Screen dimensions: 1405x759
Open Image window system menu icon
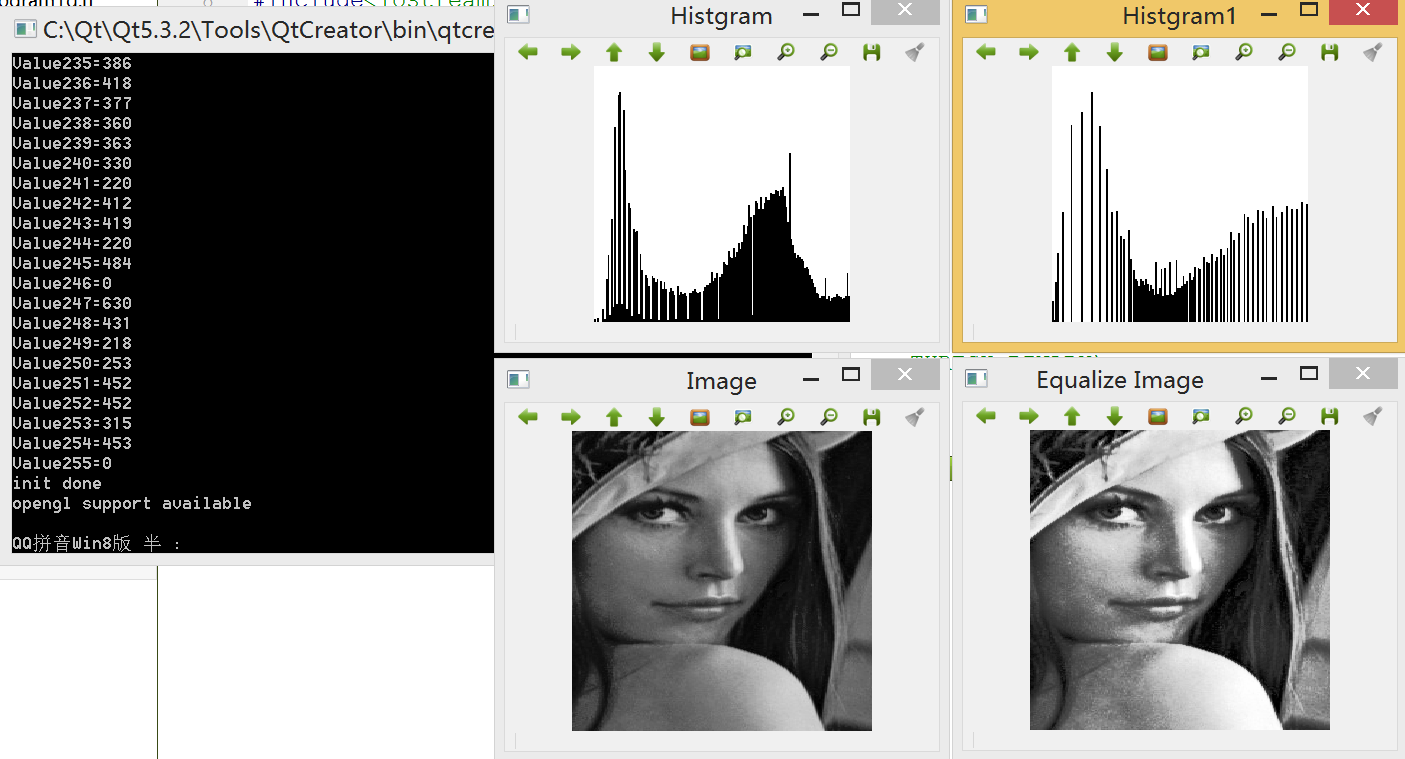click(x=518, y=380)
